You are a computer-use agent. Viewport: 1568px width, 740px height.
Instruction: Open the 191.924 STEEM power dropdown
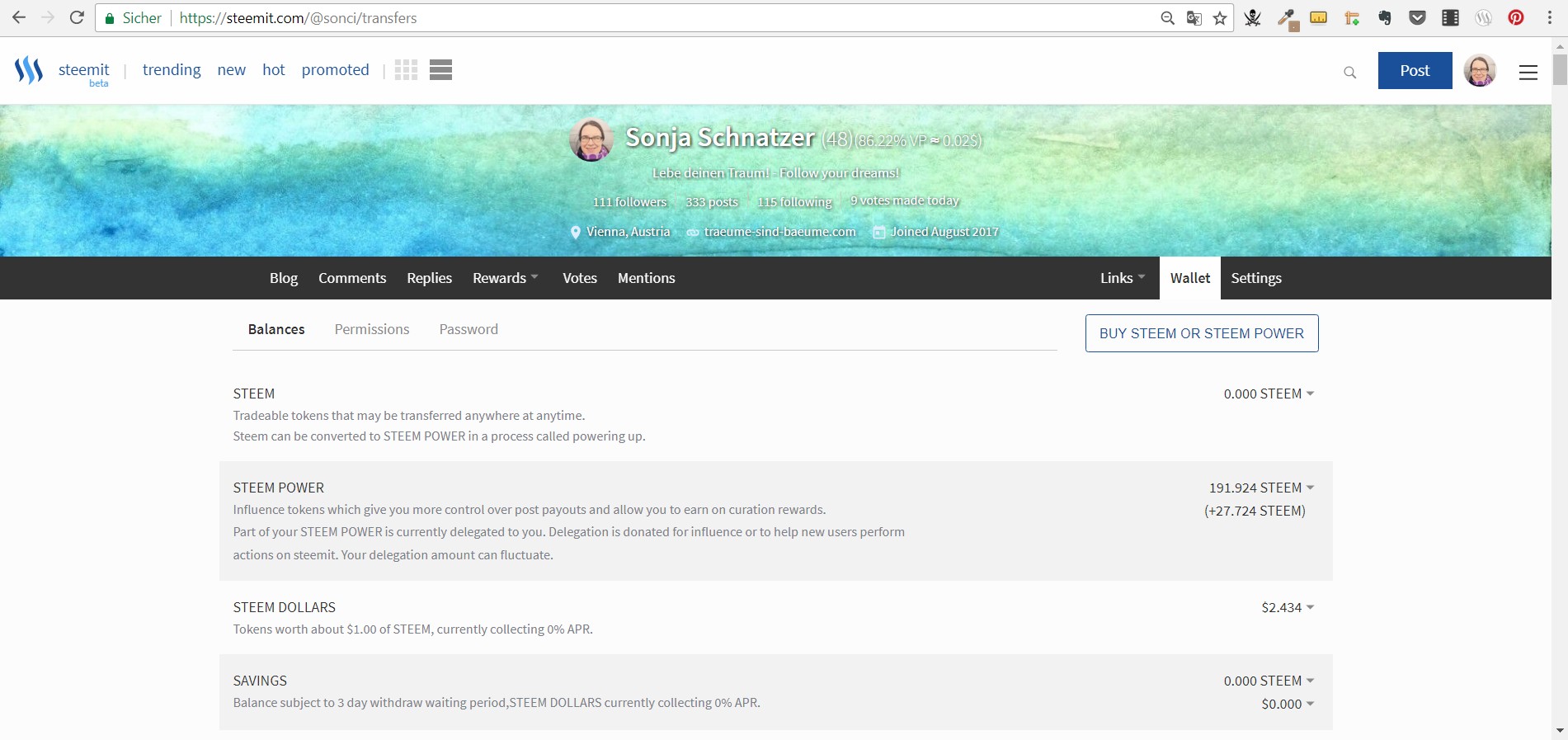[1261, 488]
